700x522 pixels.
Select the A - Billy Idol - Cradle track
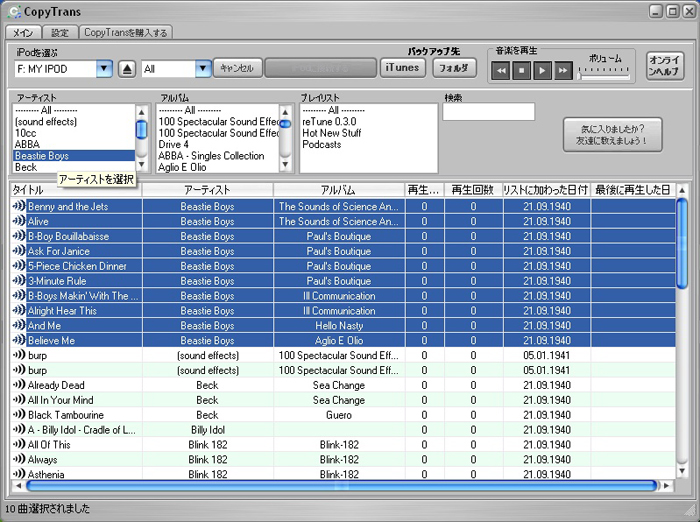pos(343,430)
